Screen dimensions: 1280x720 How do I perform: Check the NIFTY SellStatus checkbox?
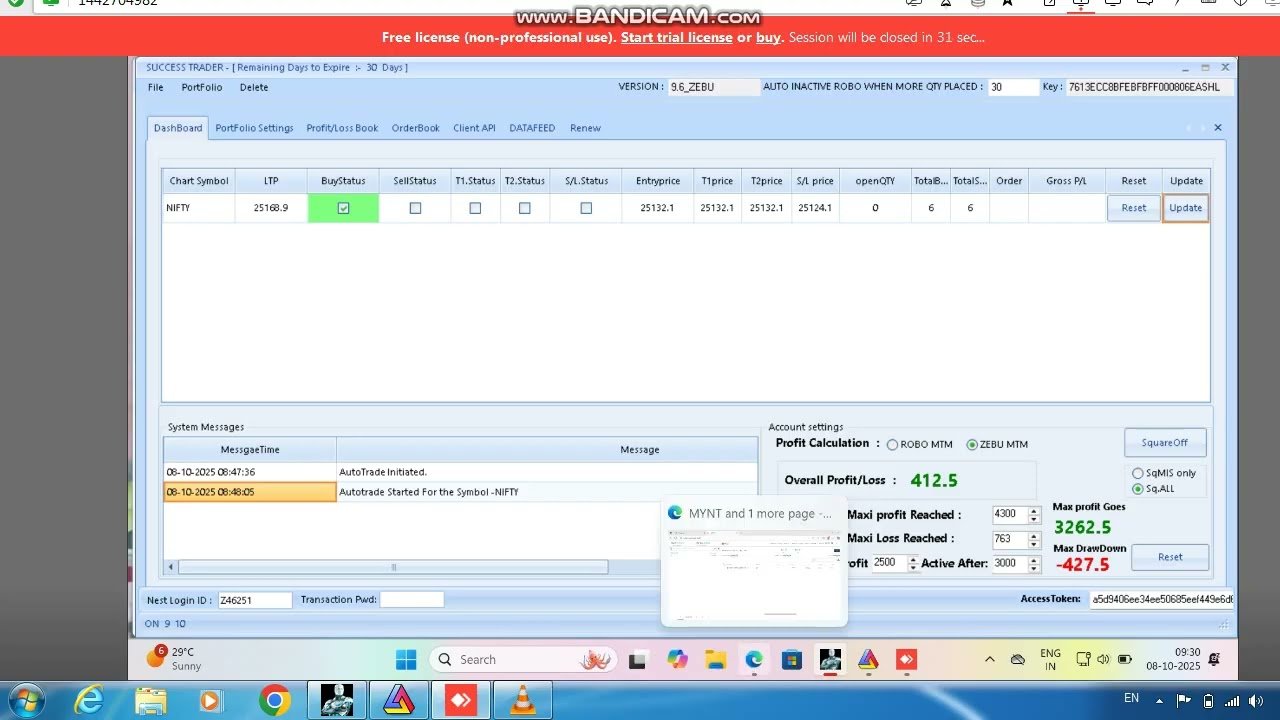click(415, 208)
